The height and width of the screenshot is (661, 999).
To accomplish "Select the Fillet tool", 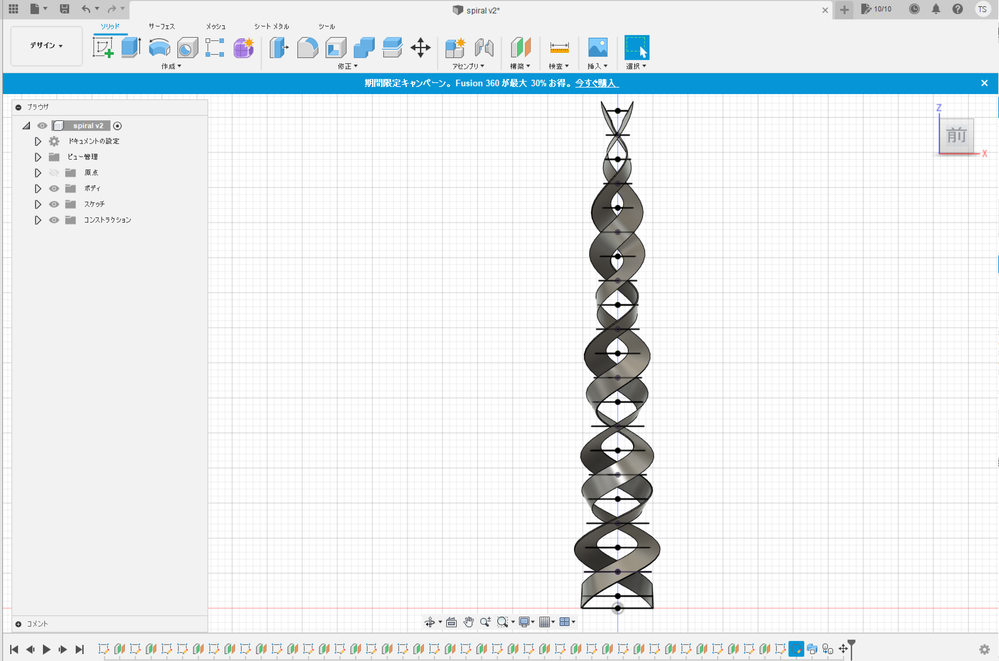I will click(307, 48).
